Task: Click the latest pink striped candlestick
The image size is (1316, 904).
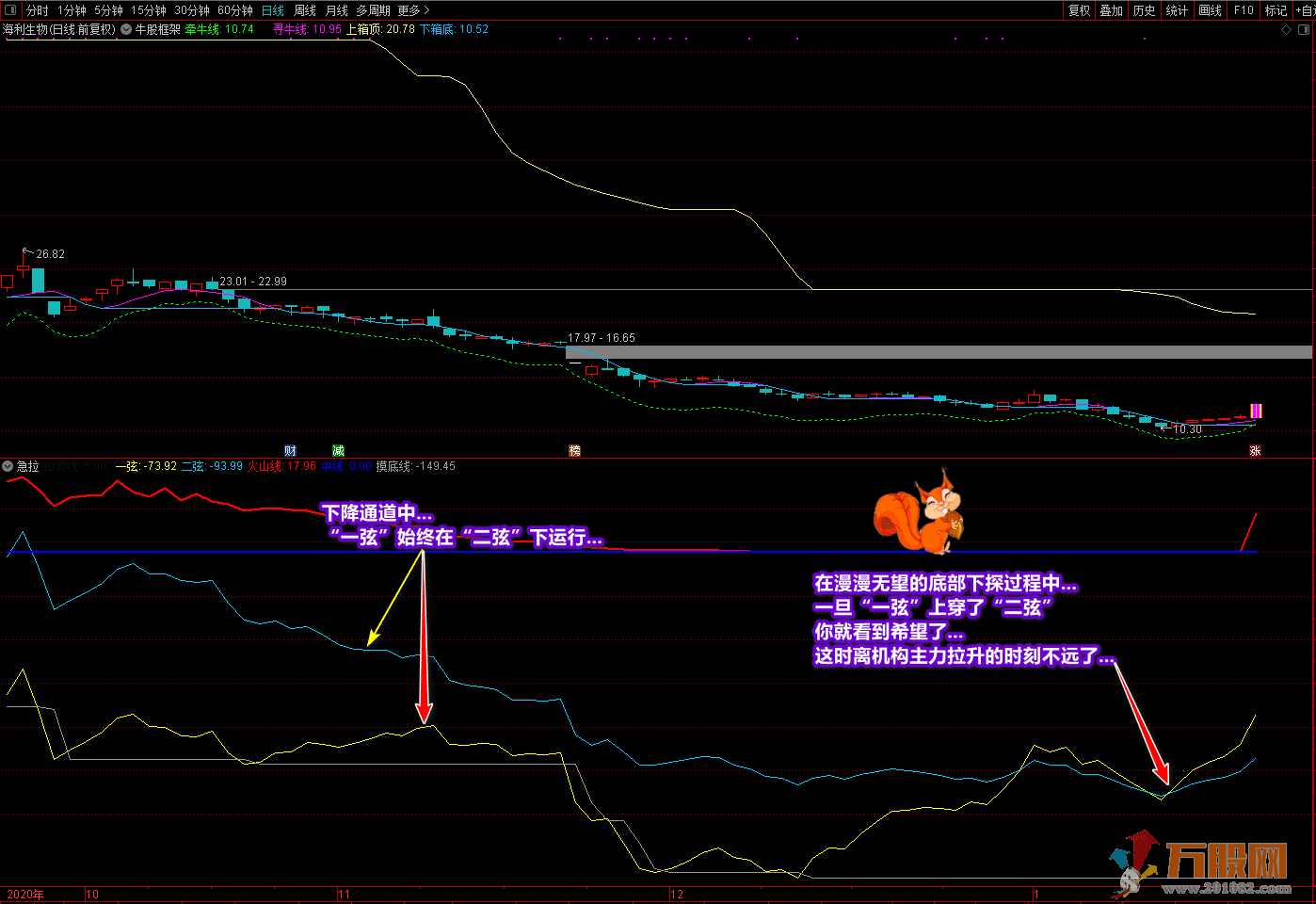Action: 1256,412
